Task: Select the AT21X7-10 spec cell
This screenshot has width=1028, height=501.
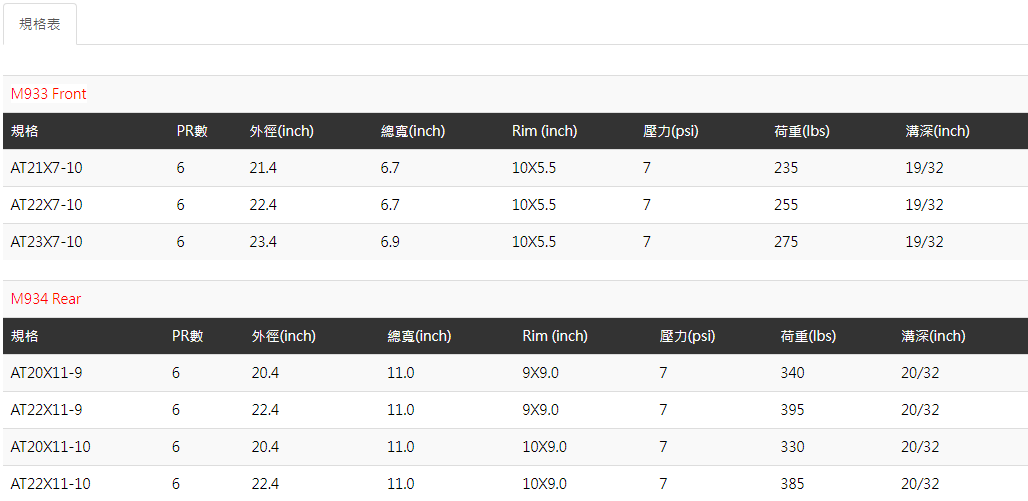Action: (47, 168)
